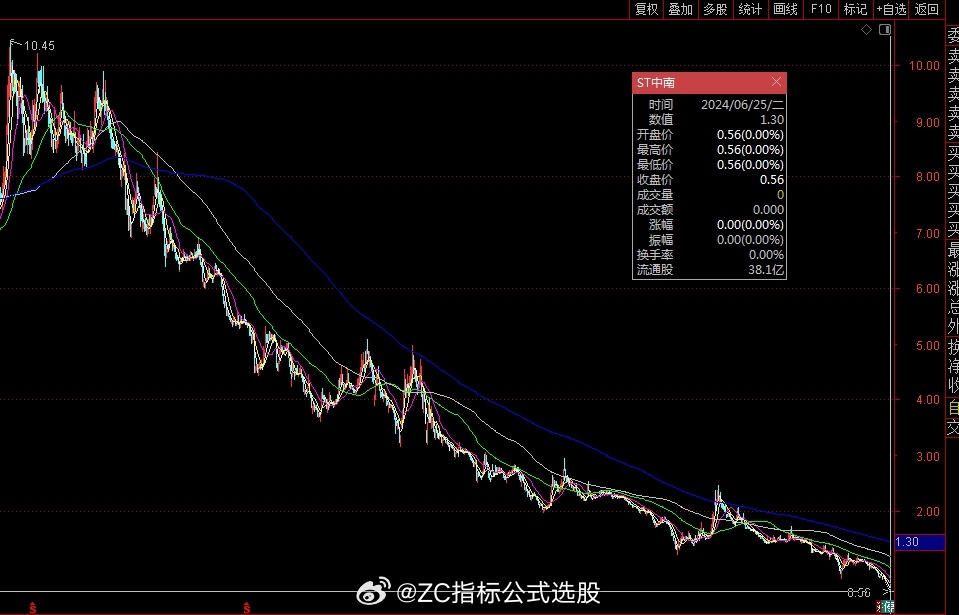
Task: Click the second red S marker at chart bottom
Action: (x=246, y=608)
